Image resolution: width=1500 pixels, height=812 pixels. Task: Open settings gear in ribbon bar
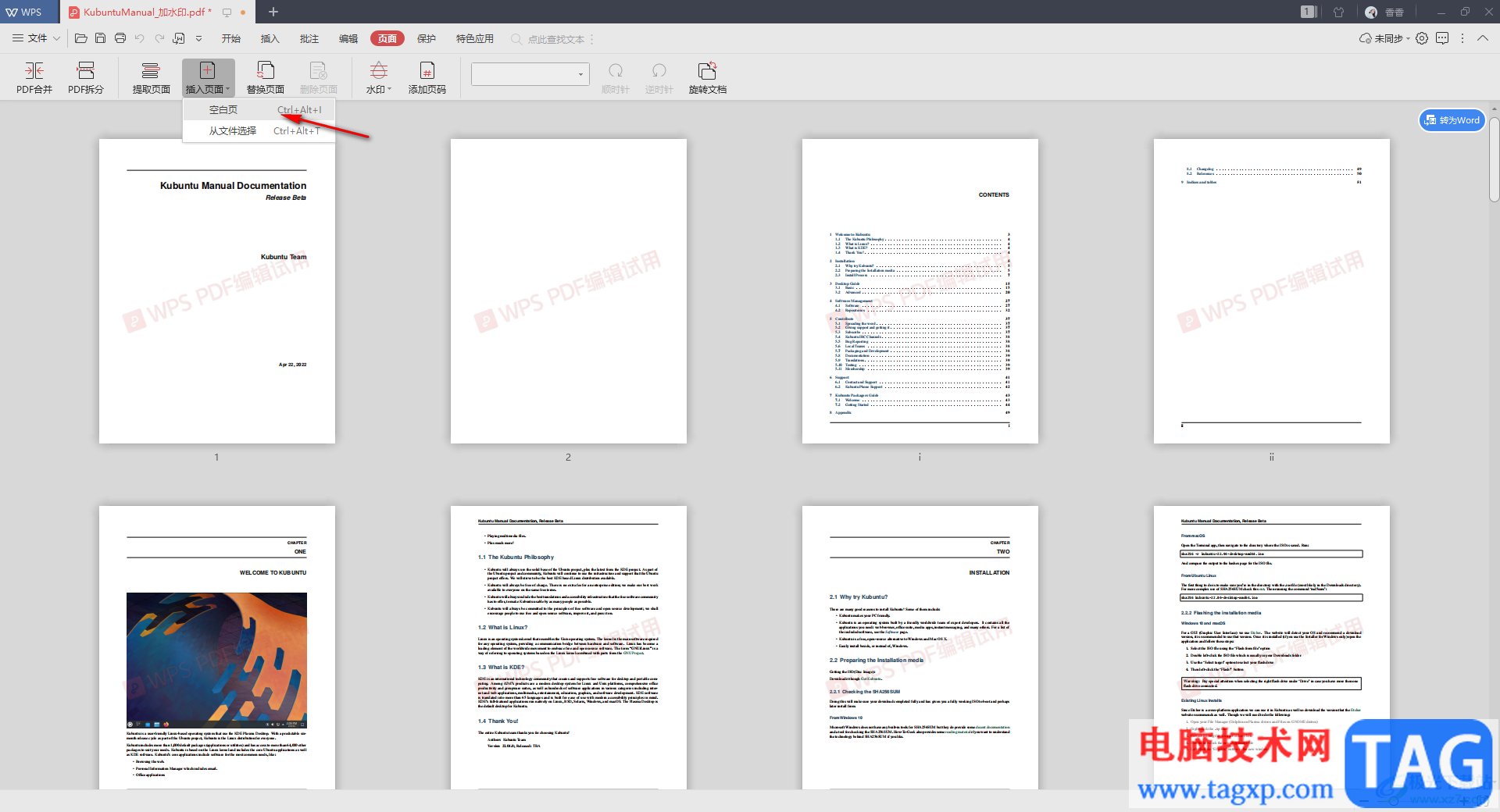pos(1422,38)
